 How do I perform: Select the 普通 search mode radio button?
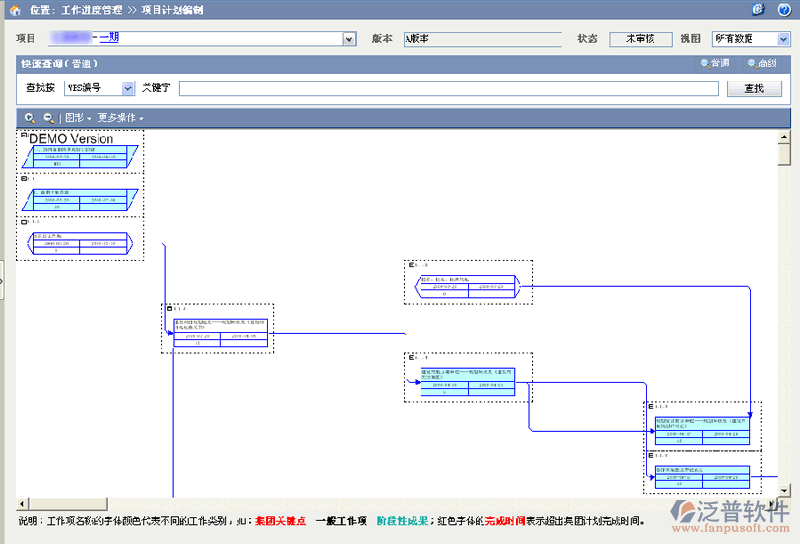coord(705,64)
